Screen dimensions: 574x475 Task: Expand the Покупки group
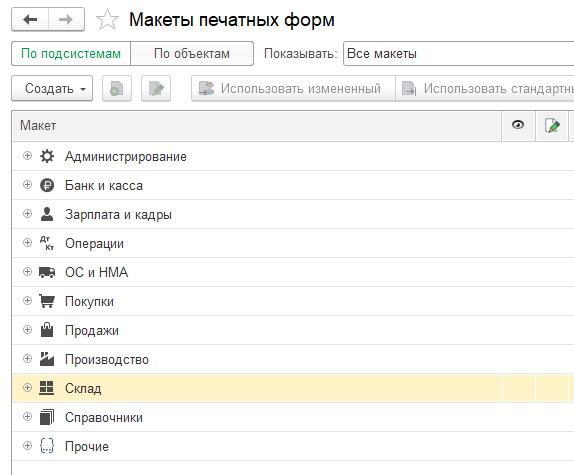coord(27,301)
